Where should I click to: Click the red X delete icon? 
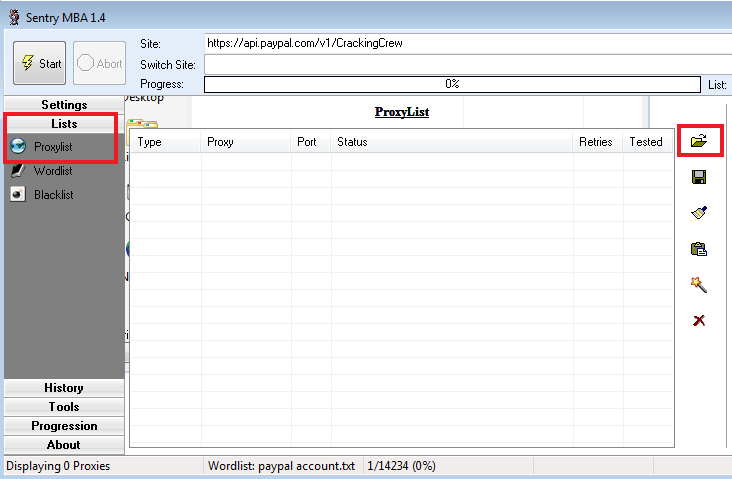[699, 320]
